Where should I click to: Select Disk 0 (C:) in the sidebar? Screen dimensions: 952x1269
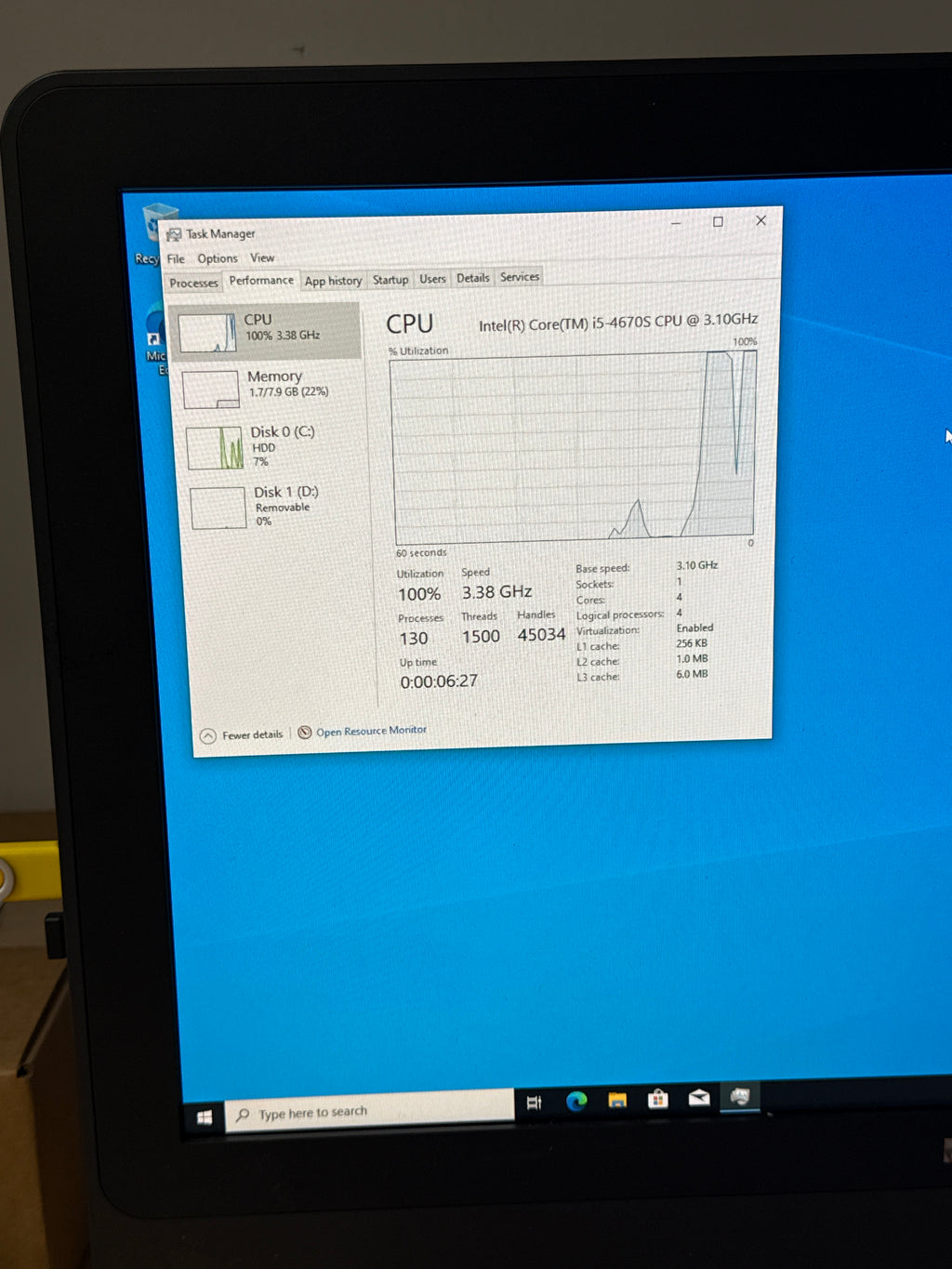272,446
